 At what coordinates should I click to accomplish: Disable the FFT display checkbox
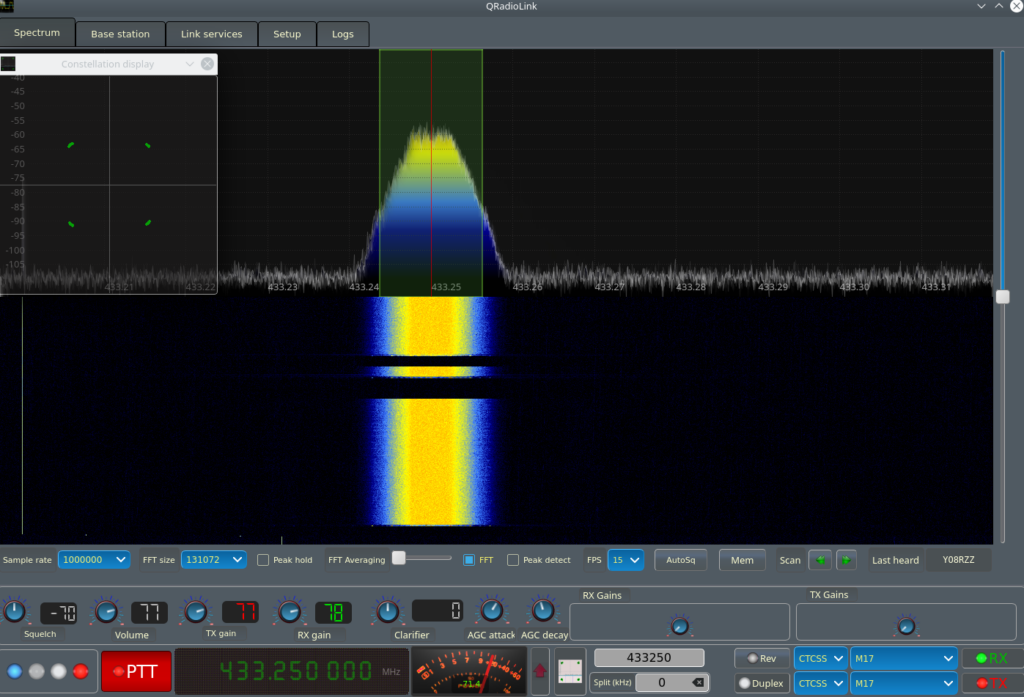point(470,559)
